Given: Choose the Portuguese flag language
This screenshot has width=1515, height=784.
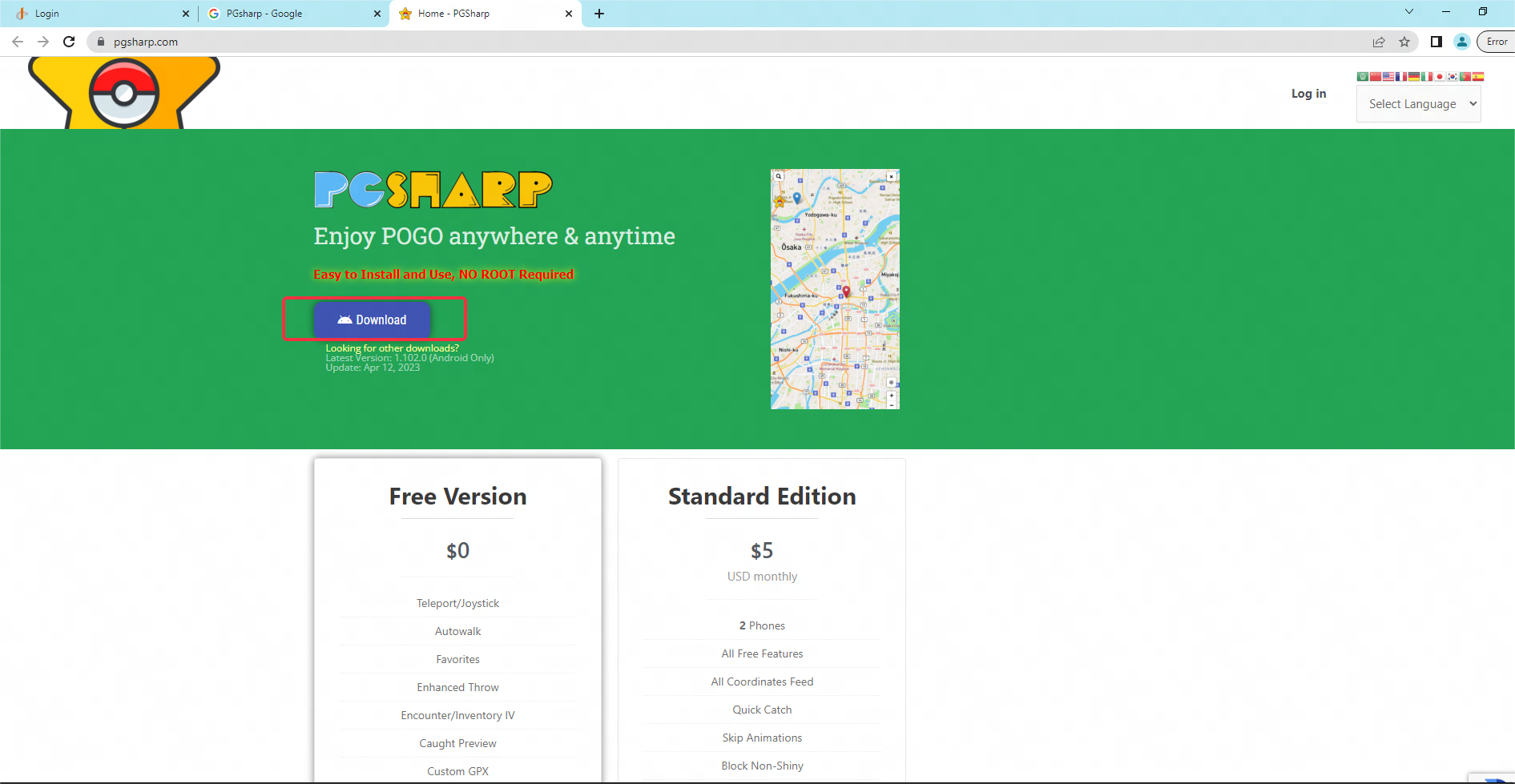Looking at the screenshot, I should [1465, 76].
